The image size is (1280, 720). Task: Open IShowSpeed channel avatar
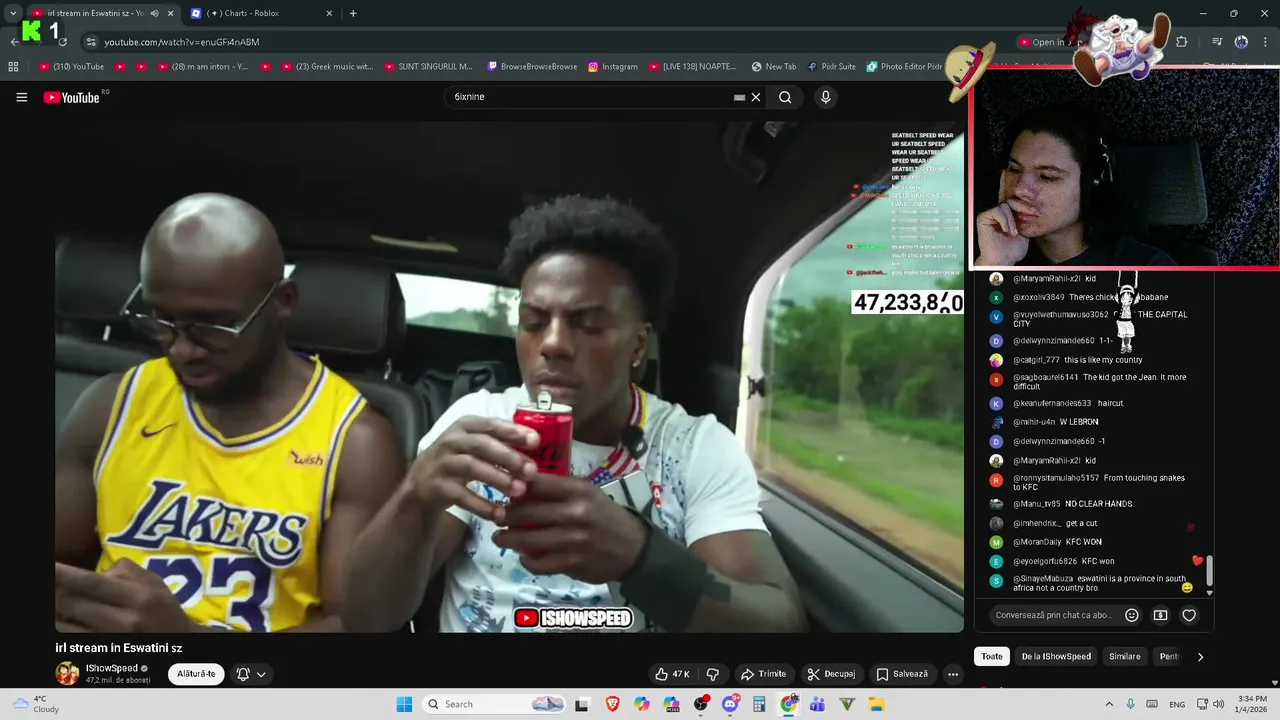[x=67, y=673]
